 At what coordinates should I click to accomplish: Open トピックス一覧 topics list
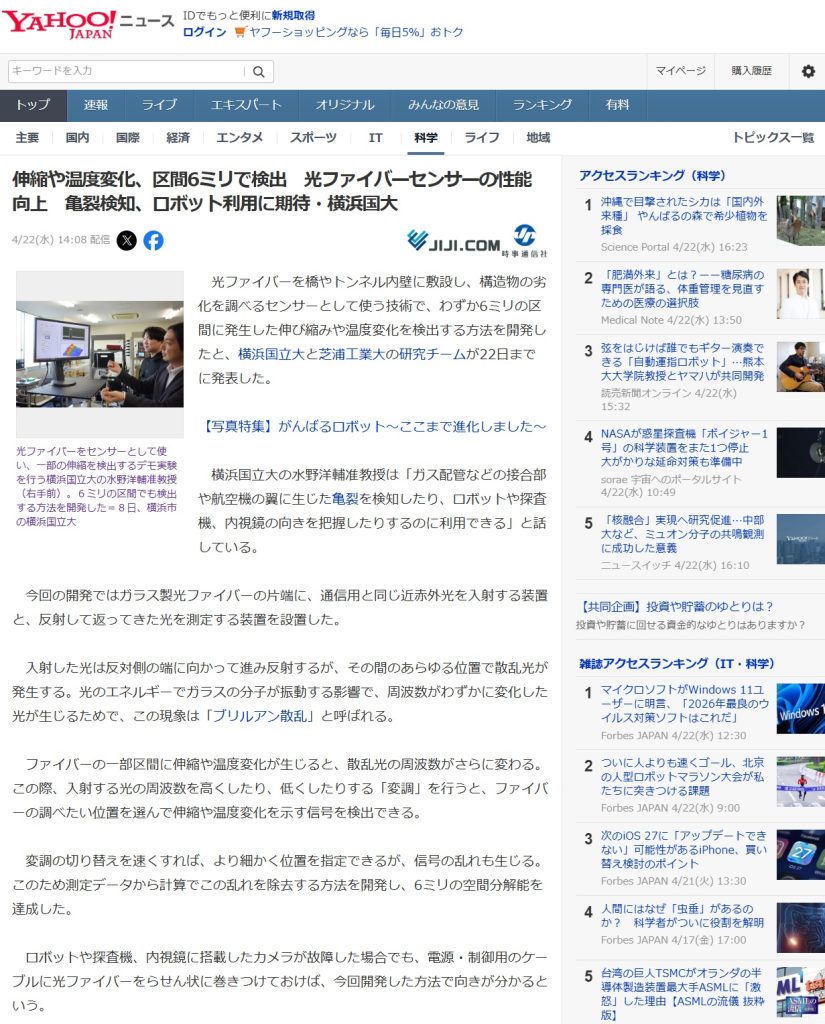(772, 138)
